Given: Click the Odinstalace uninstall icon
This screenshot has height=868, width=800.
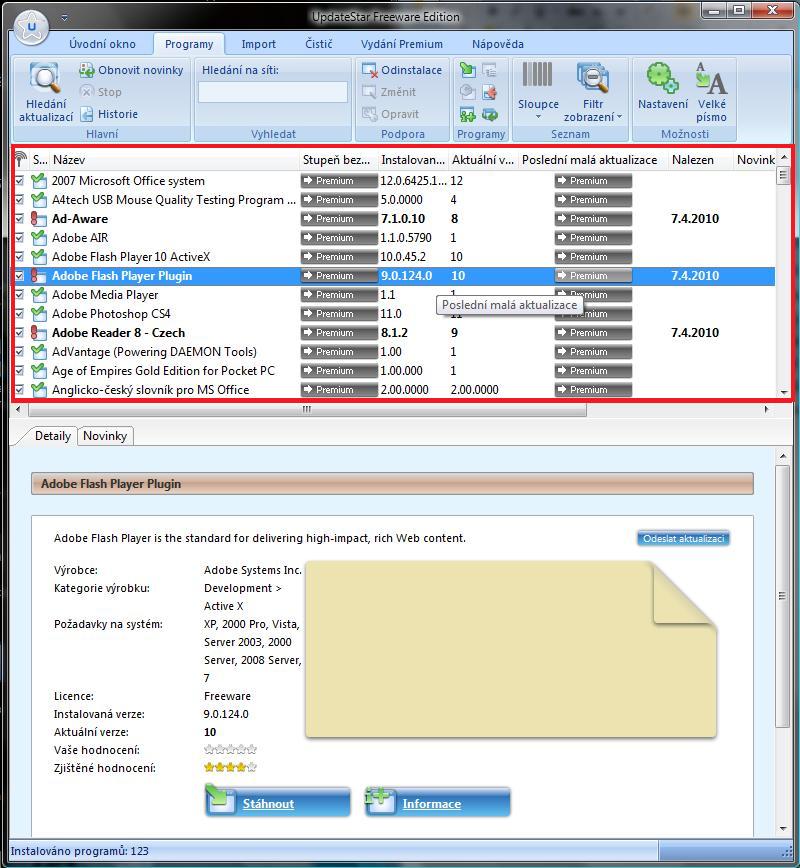Looking at the screenshot, I should (x=369, y=70).
